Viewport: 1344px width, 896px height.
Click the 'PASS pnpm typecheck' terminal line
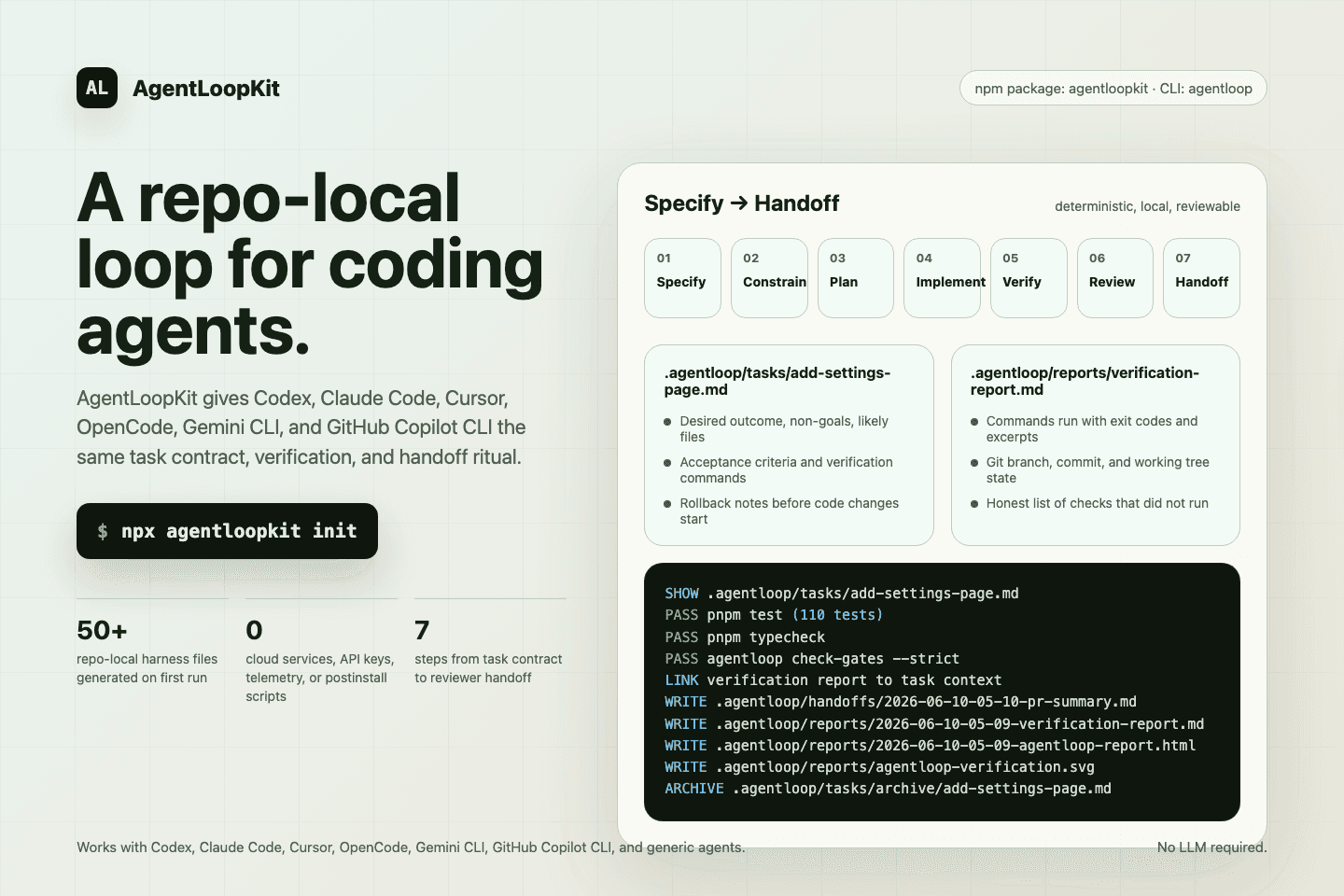(x=745, y=637)
